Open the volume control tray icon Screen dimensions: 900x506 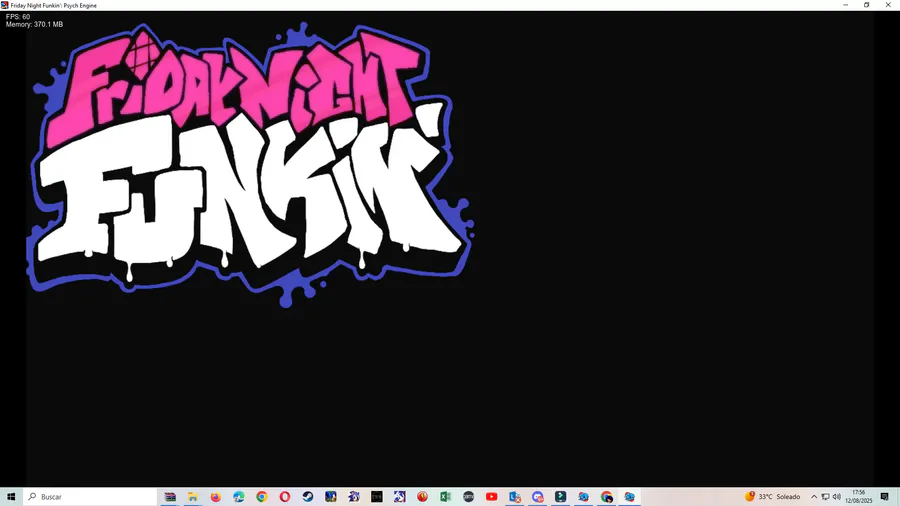point(837,496)
